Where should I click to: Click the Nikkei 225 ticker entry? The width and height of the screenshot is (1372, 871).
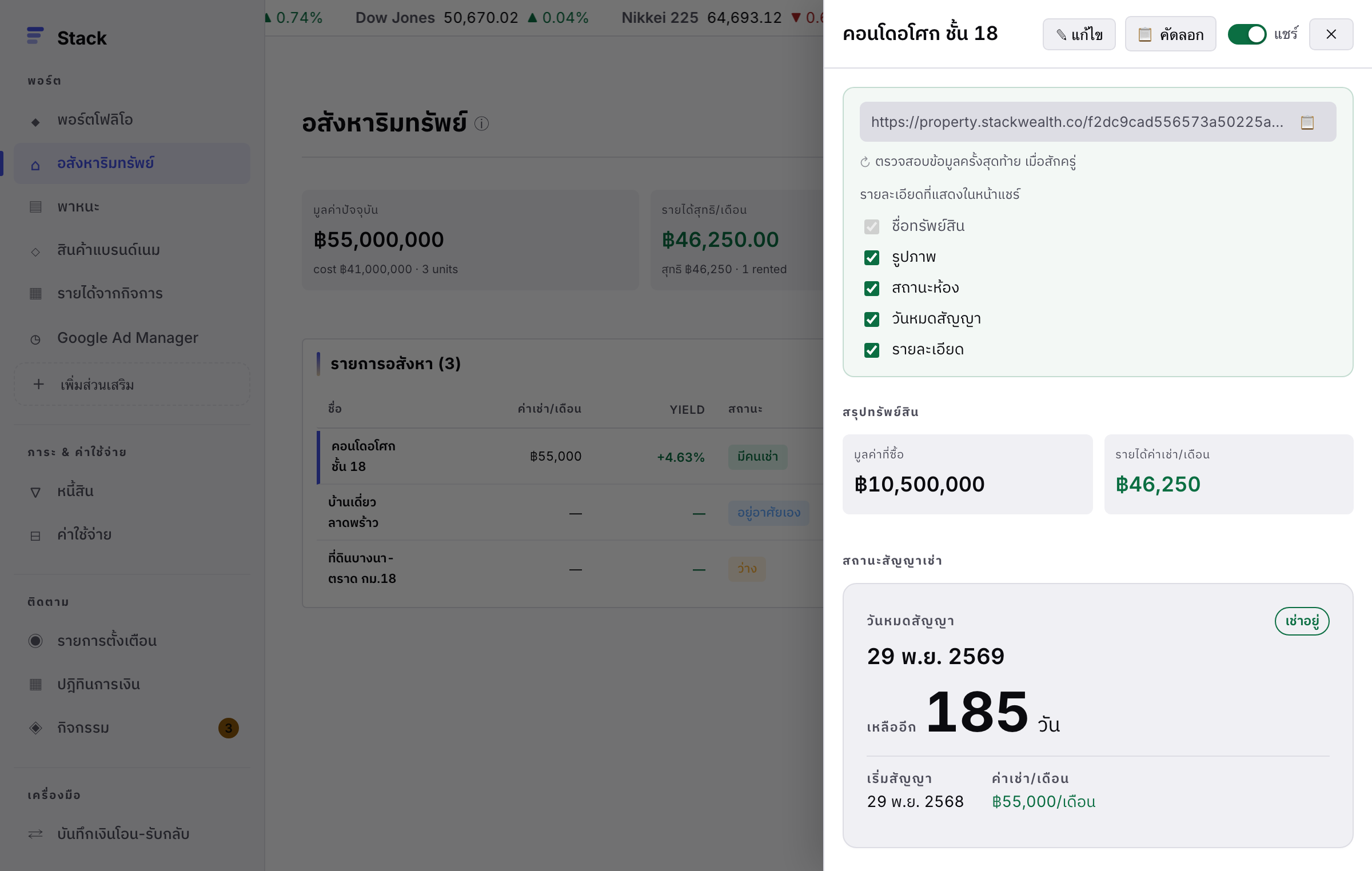tap(722, 18)
